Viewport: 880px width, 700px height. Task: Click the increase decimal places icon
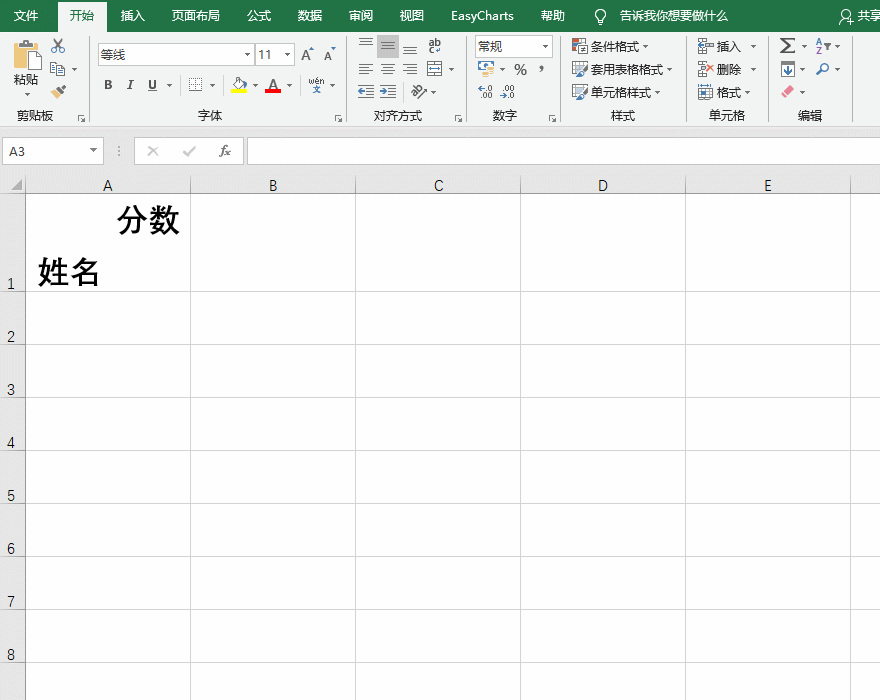486,91
